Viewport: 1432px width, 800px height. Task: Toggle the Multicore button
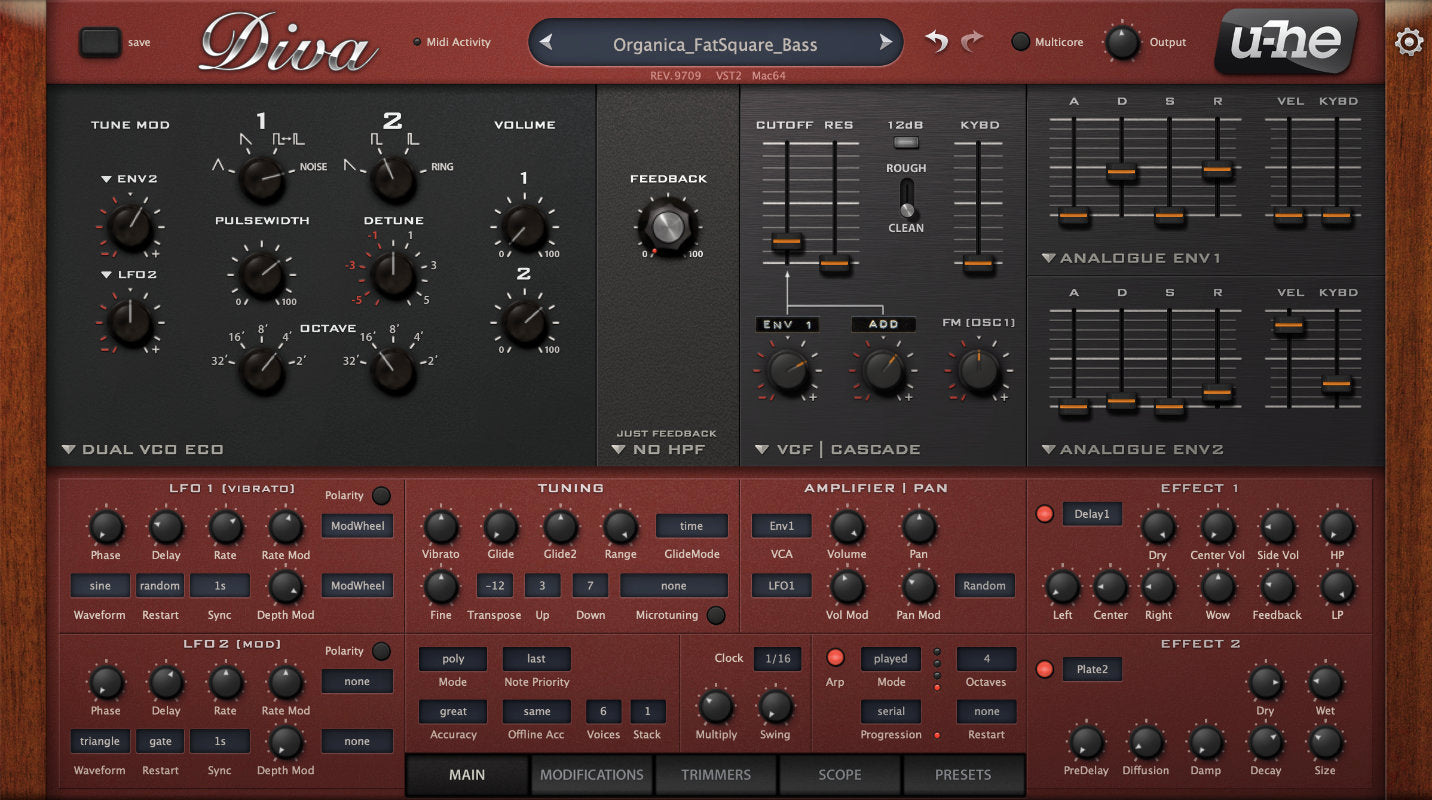[x=1020, y=42]
